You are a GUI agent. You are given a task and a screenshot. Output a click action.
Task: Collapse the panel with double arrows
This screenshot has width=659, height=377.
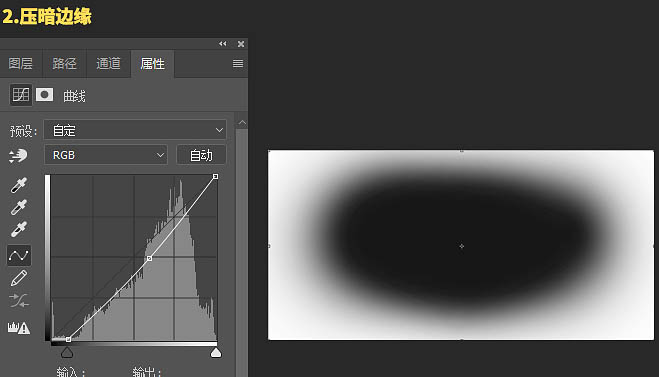tap(222, 44)
